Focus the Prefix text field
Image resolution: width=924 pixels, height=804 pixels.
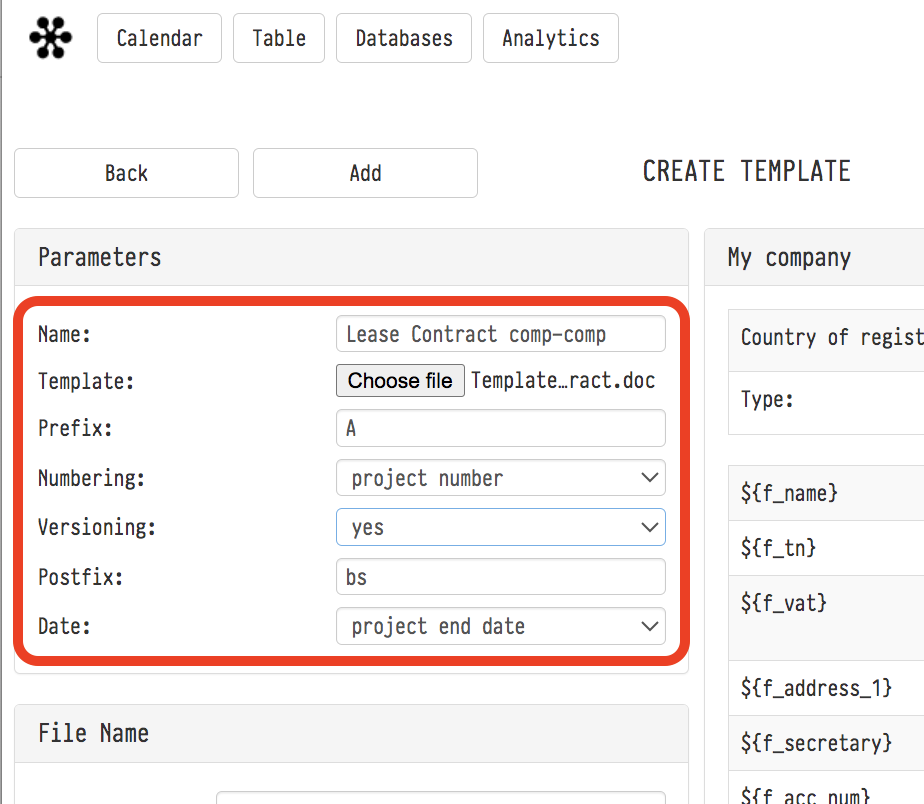pos(500,428)
